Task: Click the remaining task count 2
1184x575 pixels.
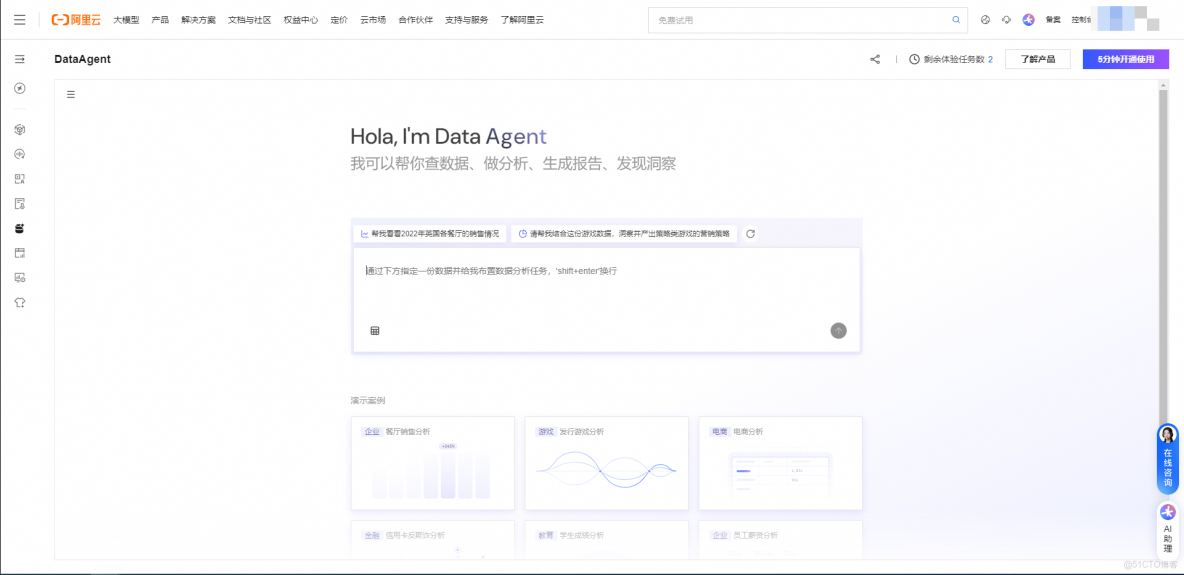Action: coord(990,59)
